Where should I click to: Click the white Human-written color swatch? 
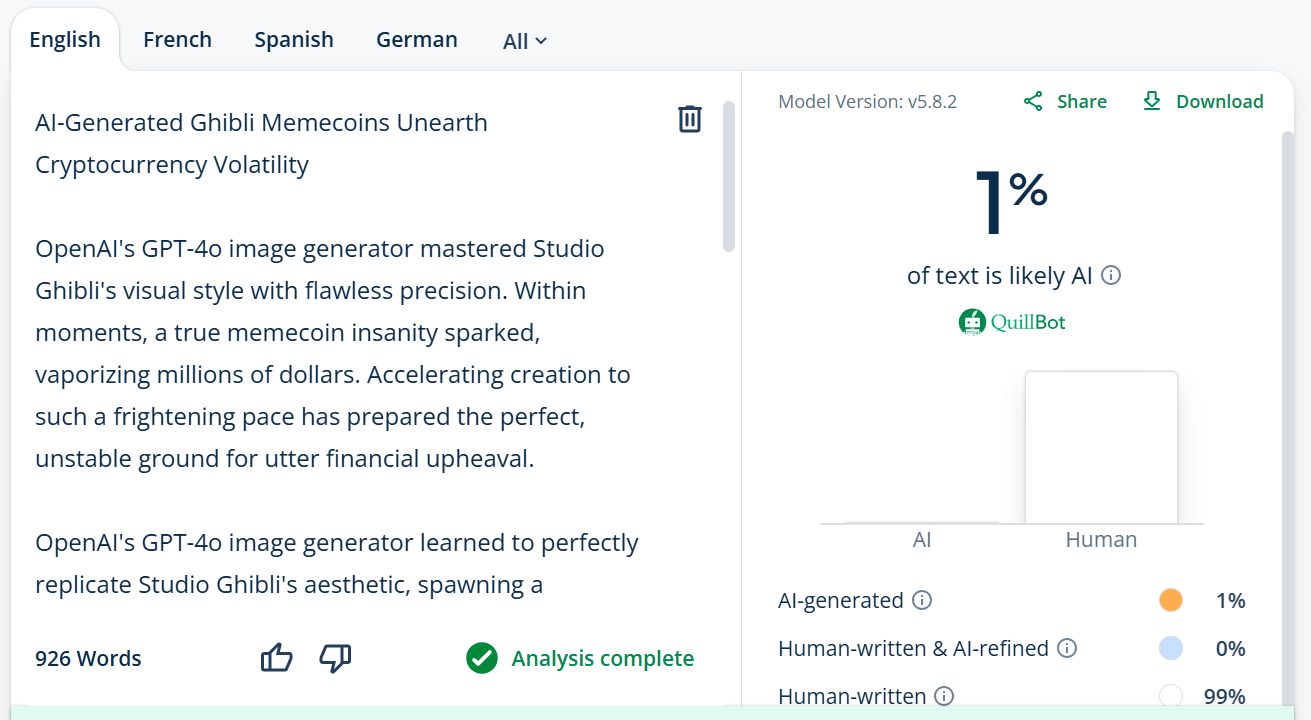pos(1170,696)
